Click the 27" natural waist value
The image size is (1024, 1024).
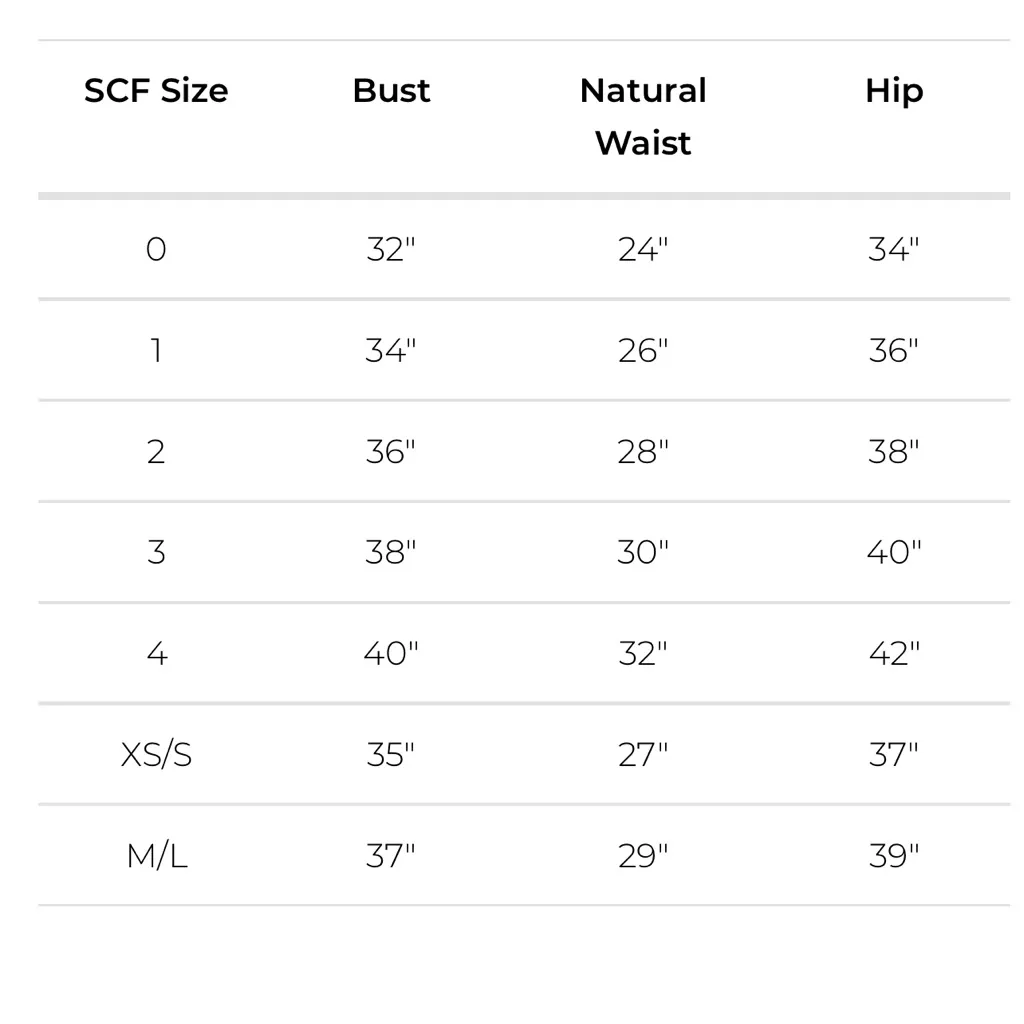pyautogui.click(x=642, y=754)
